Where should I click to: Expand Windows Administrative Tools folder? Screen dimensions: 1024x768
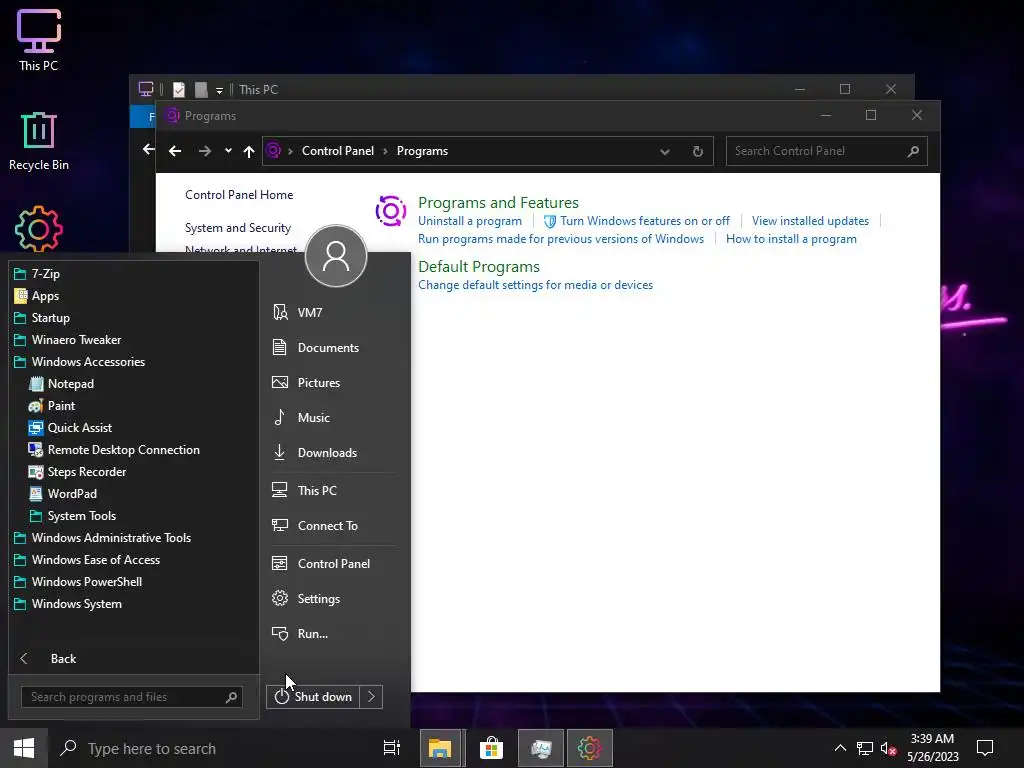(103, 538)
